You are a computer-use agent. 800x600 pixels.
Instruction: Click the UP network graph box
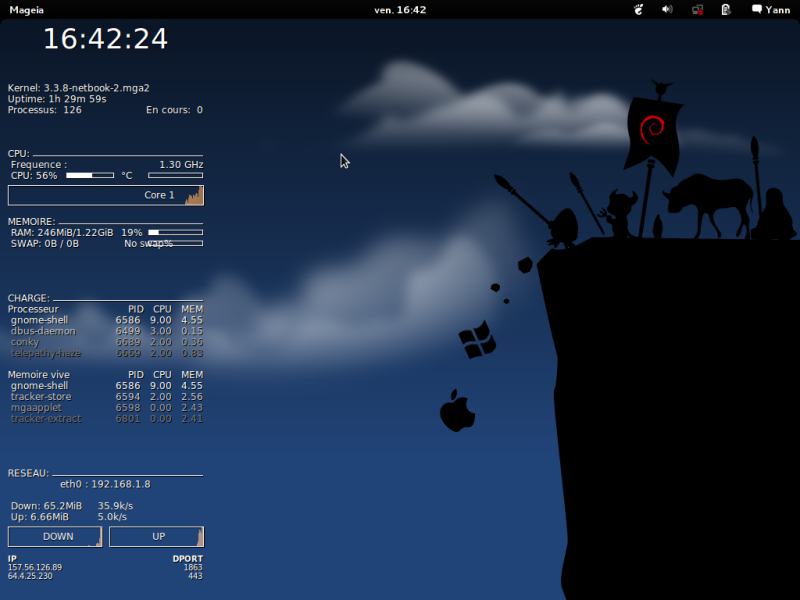point(157,537)
